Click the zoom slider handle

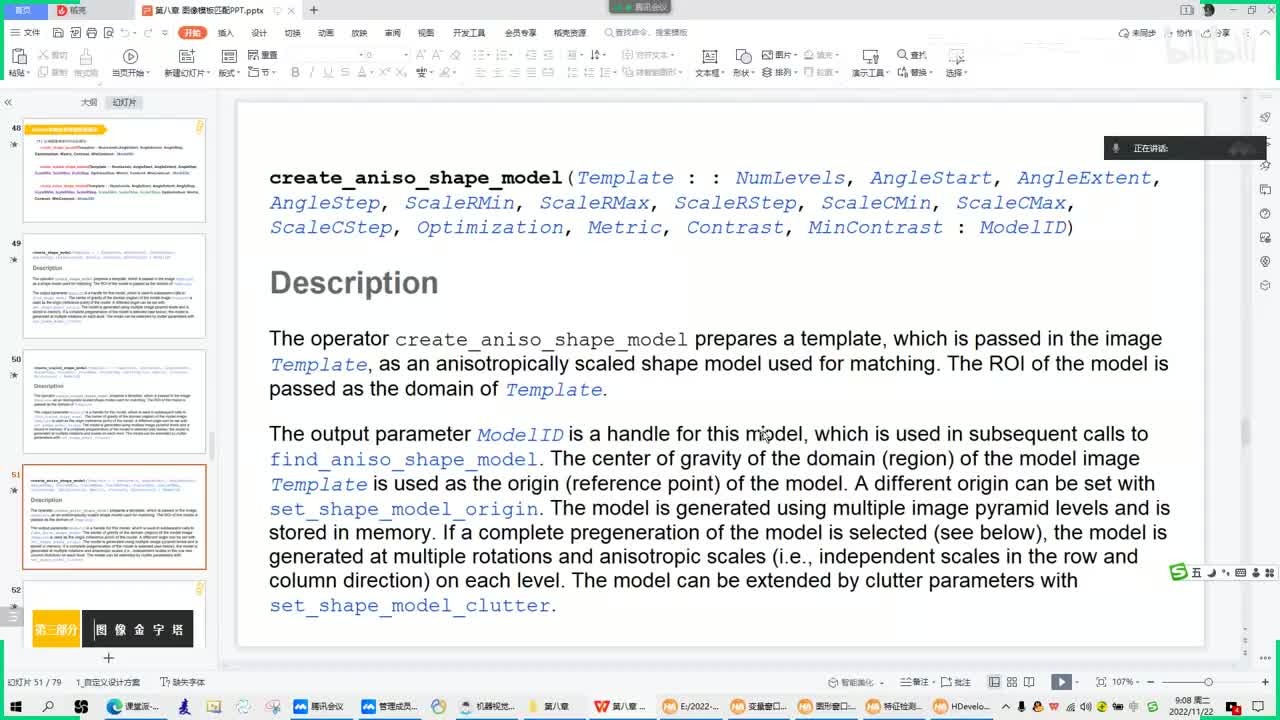[x=1208, y=682]
